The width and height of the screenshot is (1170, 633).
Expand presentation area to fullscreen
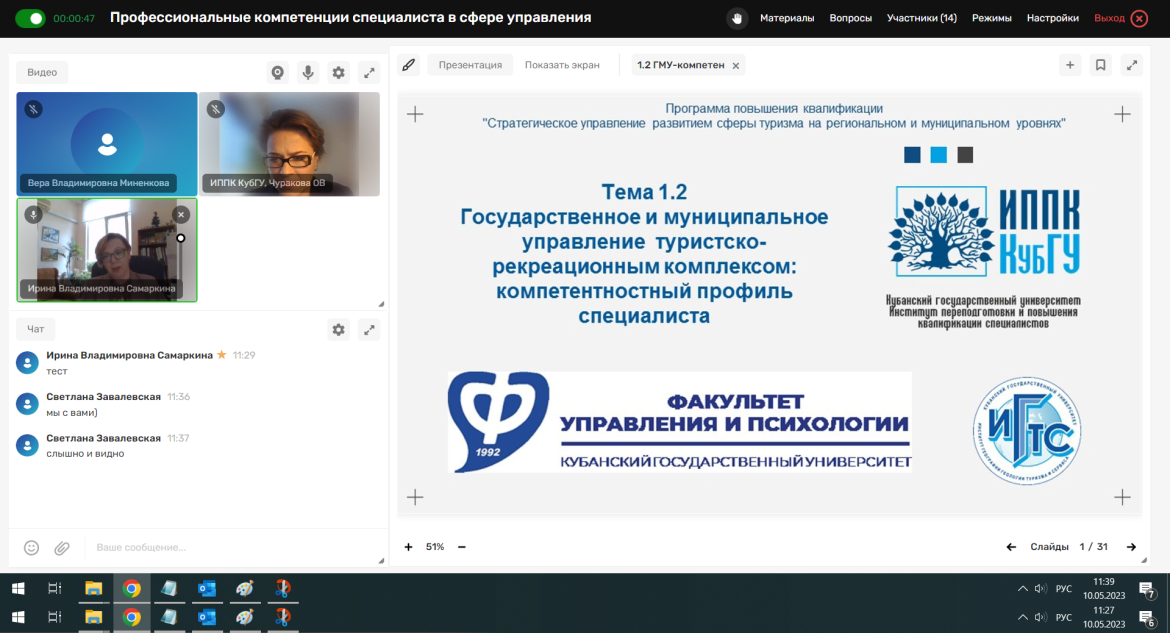click(x=1132, y=65)
